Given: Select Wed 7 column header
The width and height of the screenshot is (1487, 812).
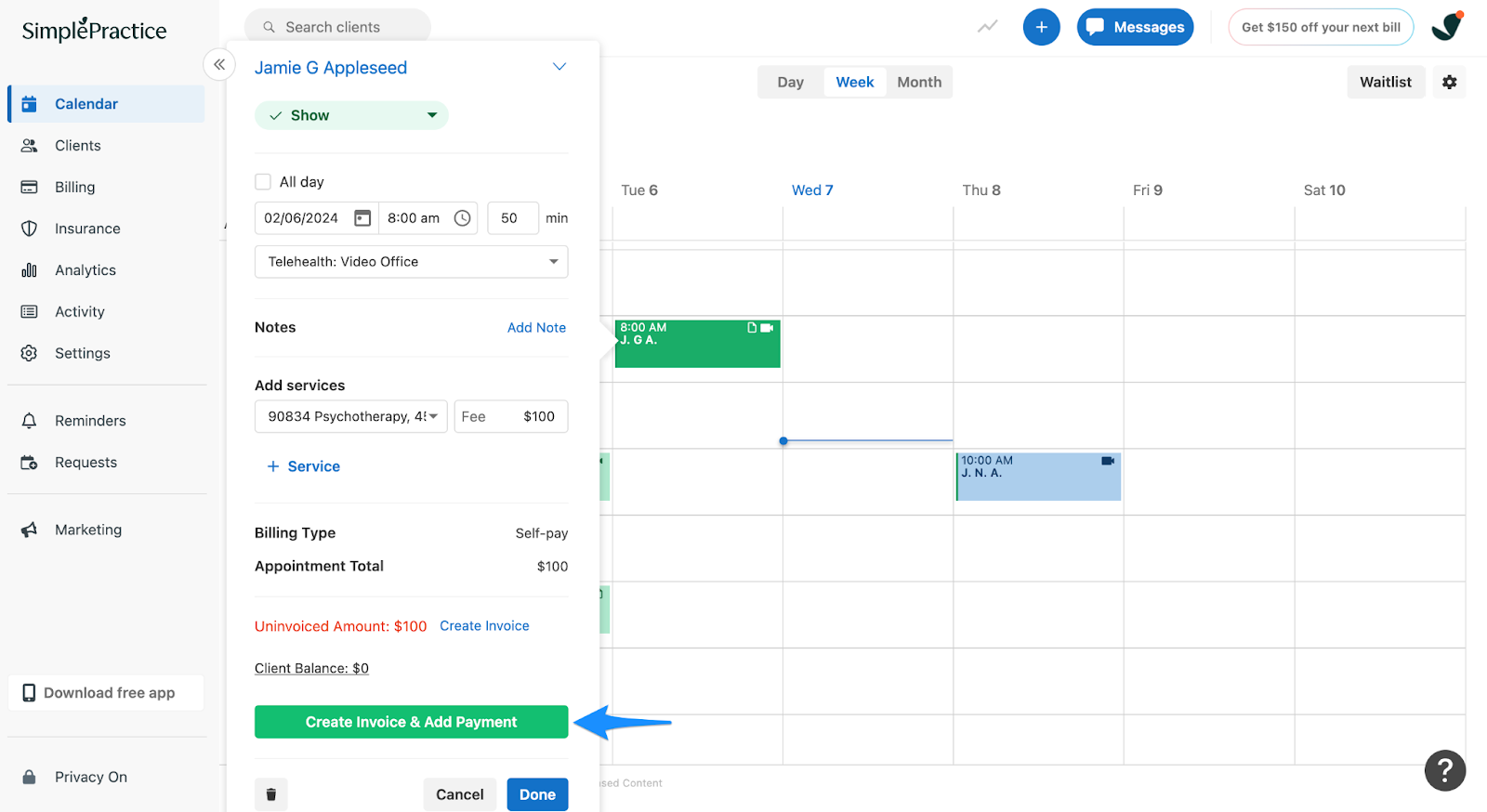Looking at the screenshot, I should [x=812, y=190].
